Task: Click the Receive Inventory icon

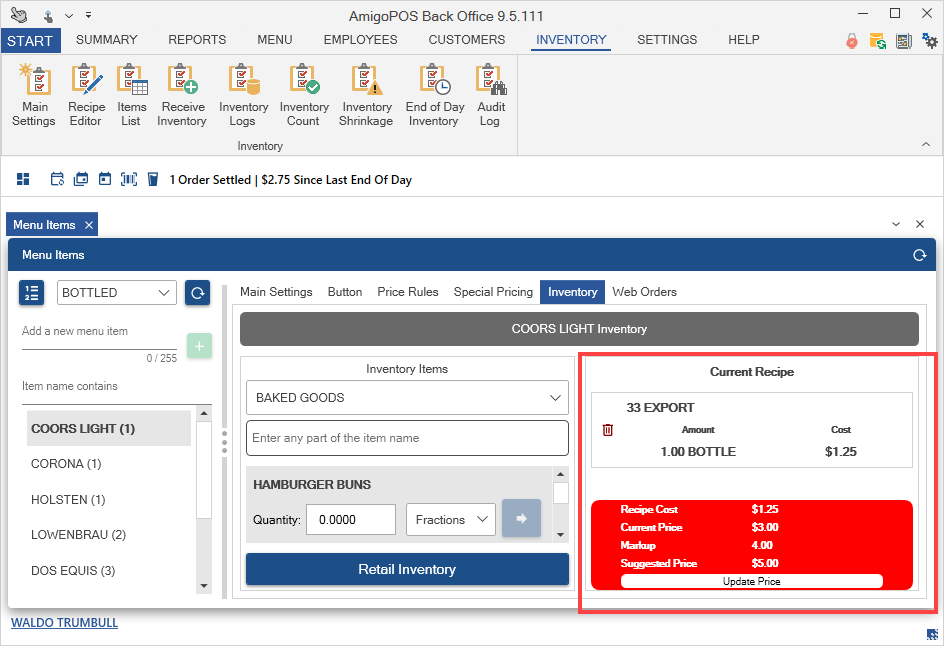Action: (x=183, y=96)
